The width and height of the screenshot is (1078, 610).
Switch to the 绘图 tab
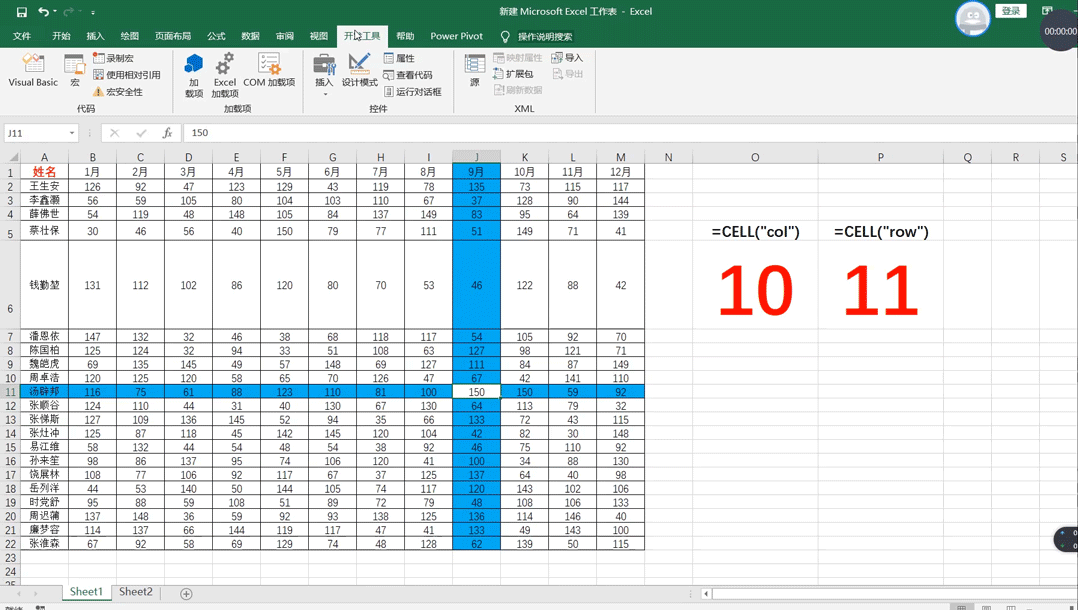(x=130, y=36)
